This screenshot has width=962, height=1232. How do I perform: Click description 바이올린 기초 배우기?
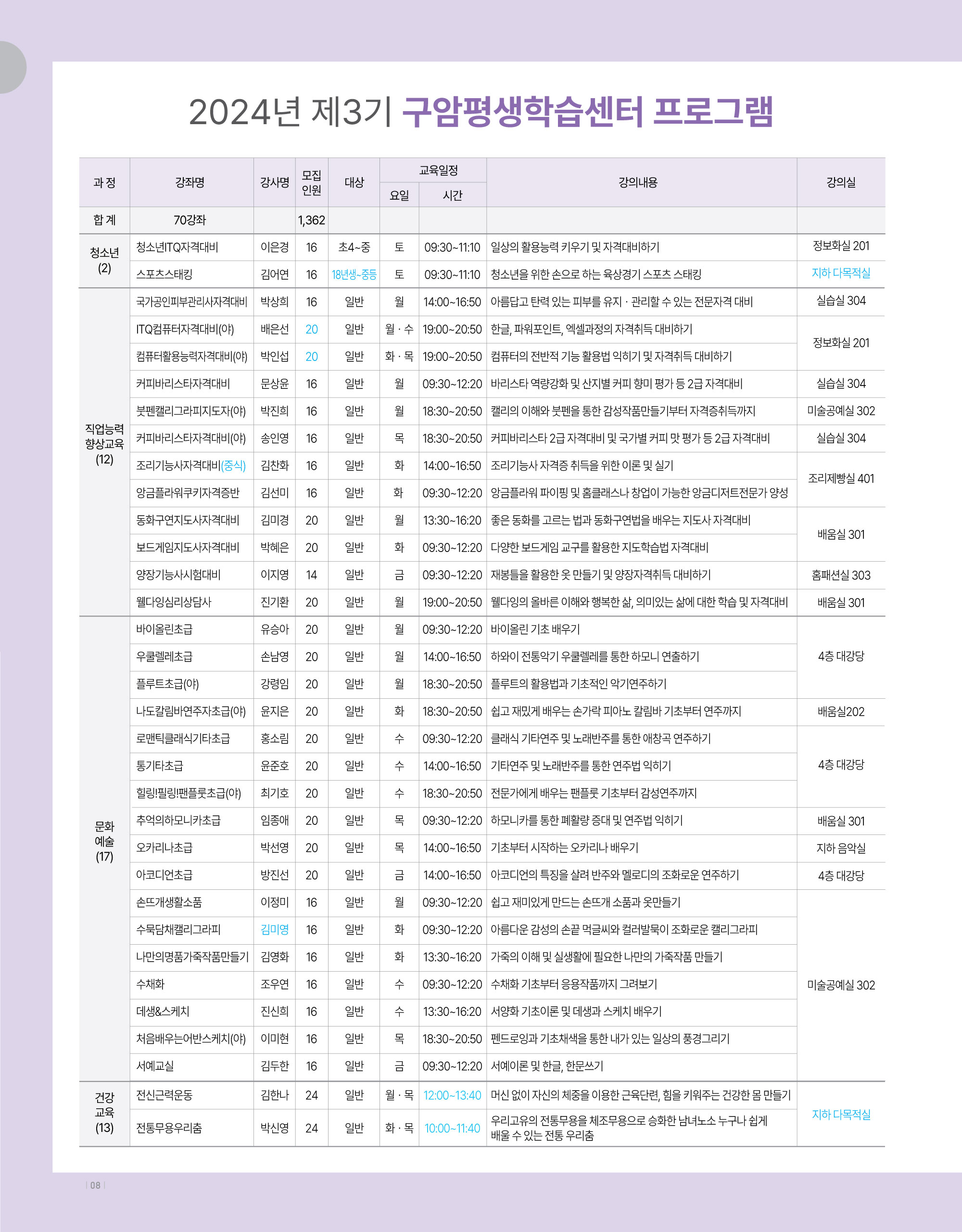[x=535, y=629]
